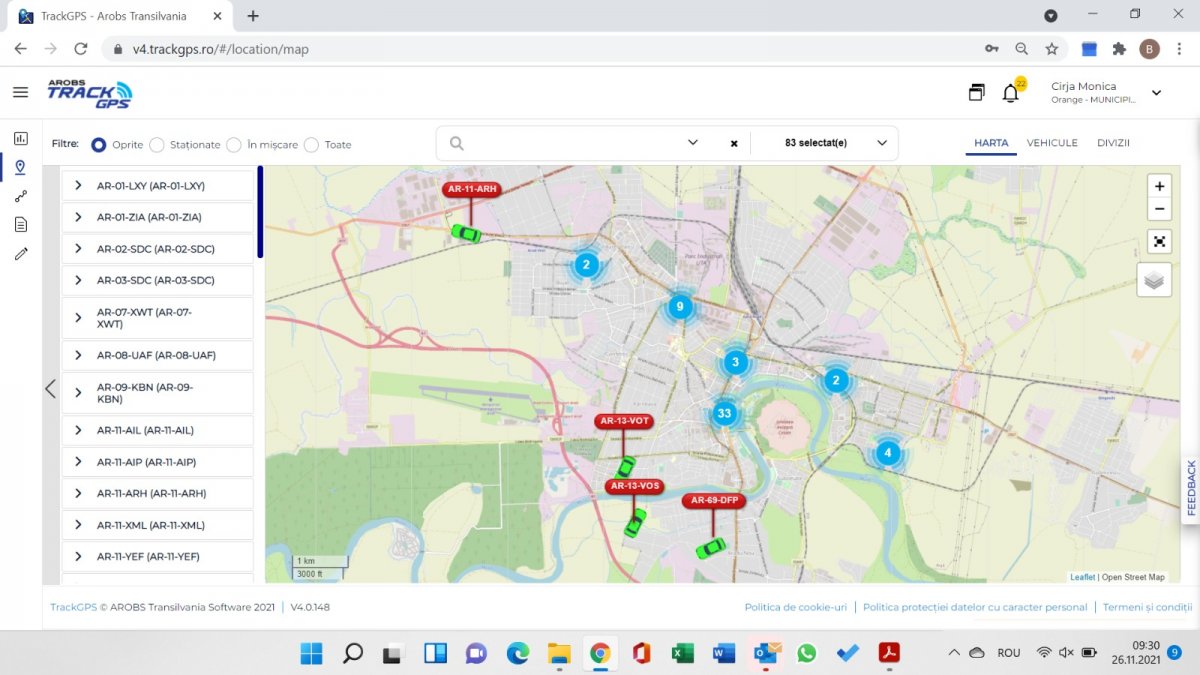Select the Toate filter

click(x=311, y=145)
